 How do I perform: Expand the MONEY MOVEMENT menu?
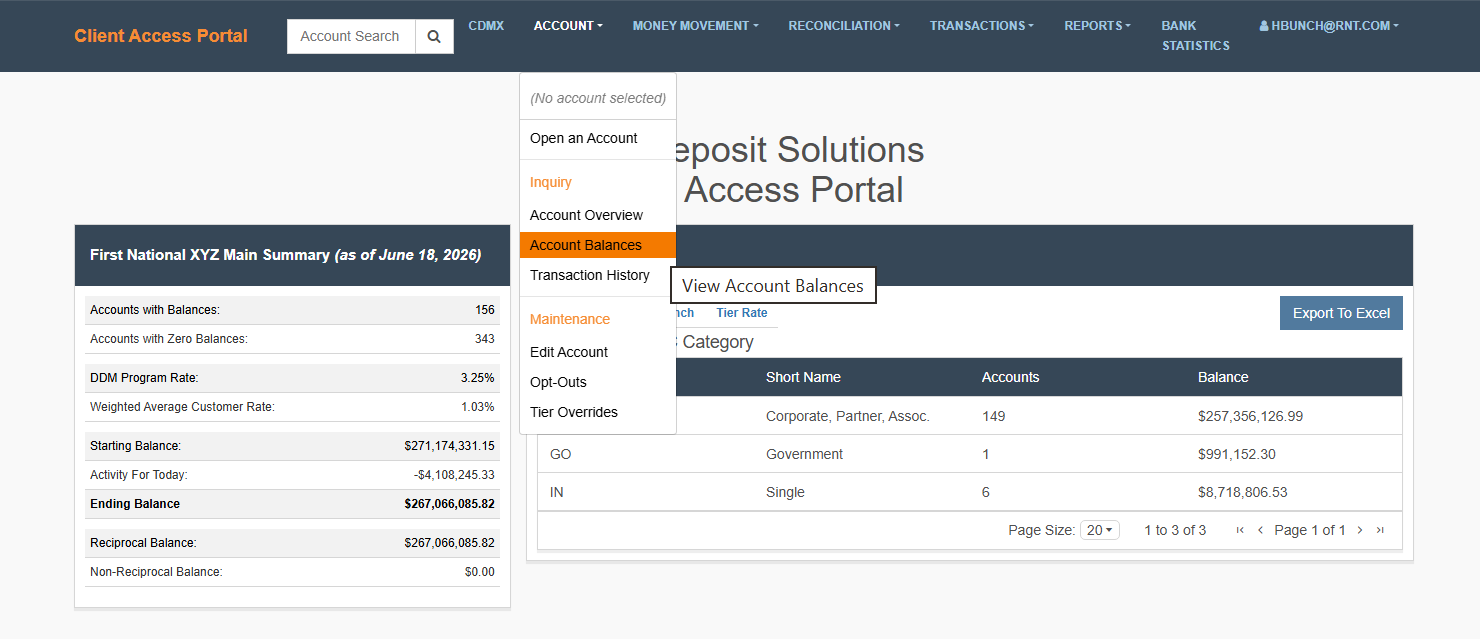tap(695, 26)
